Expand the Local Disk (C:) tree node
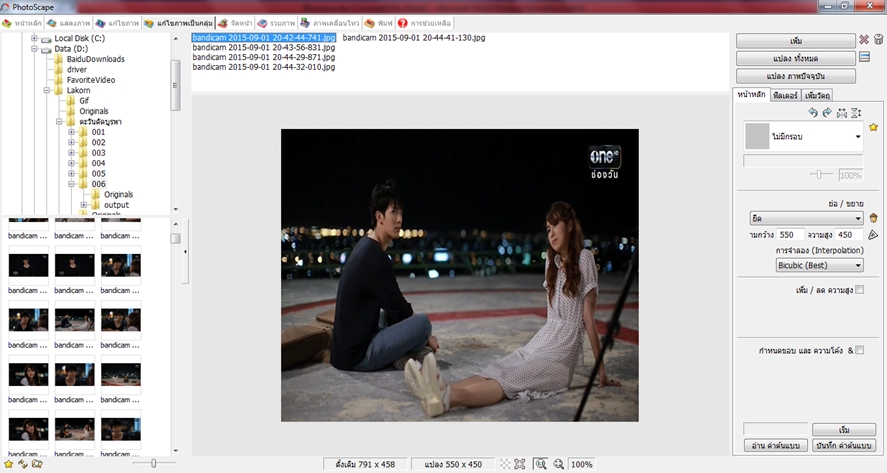This screenshot has width=887, height=473. [34, 38]
